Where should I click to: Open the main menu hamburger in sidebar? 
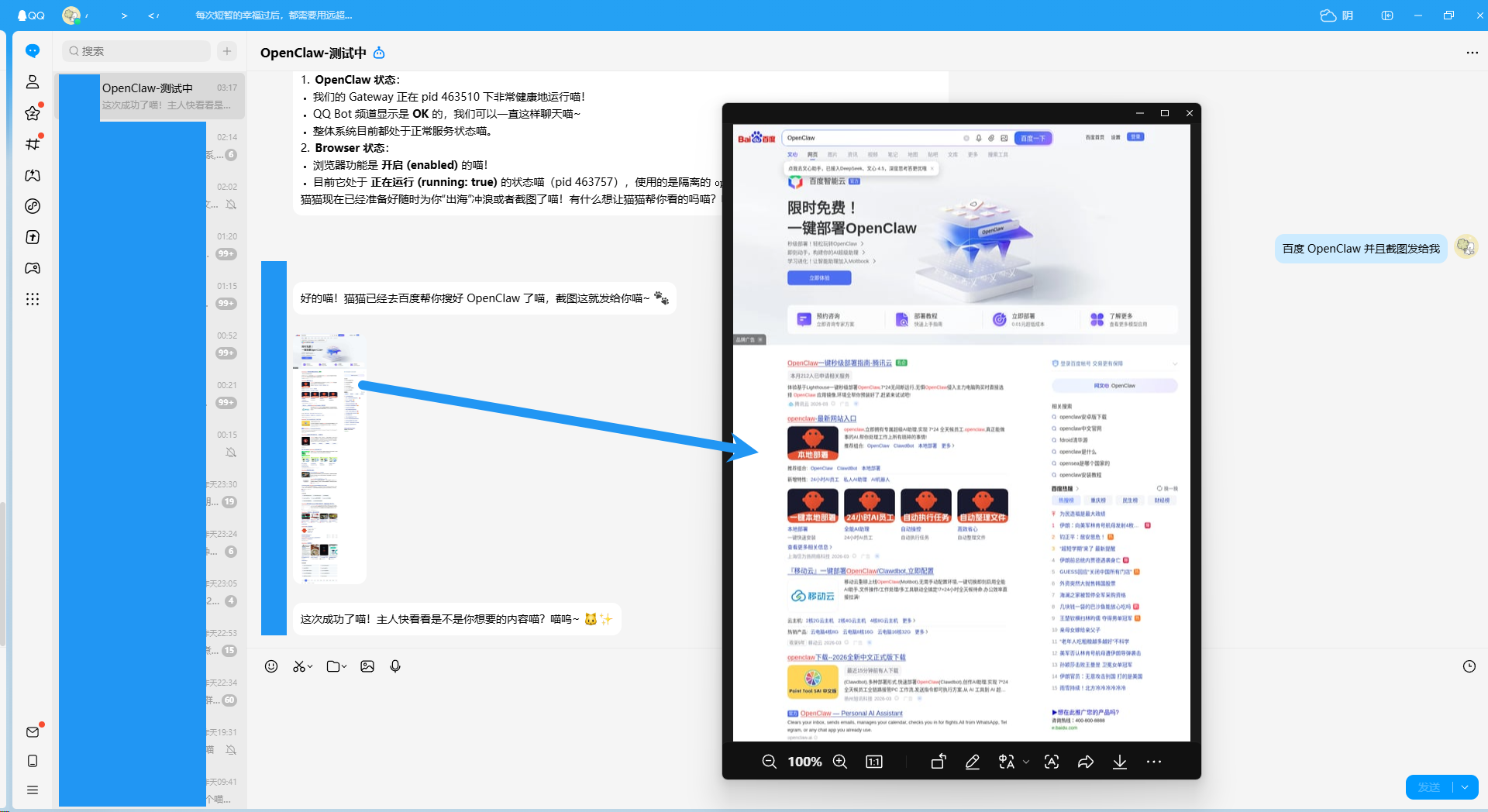tap(33, 790)
